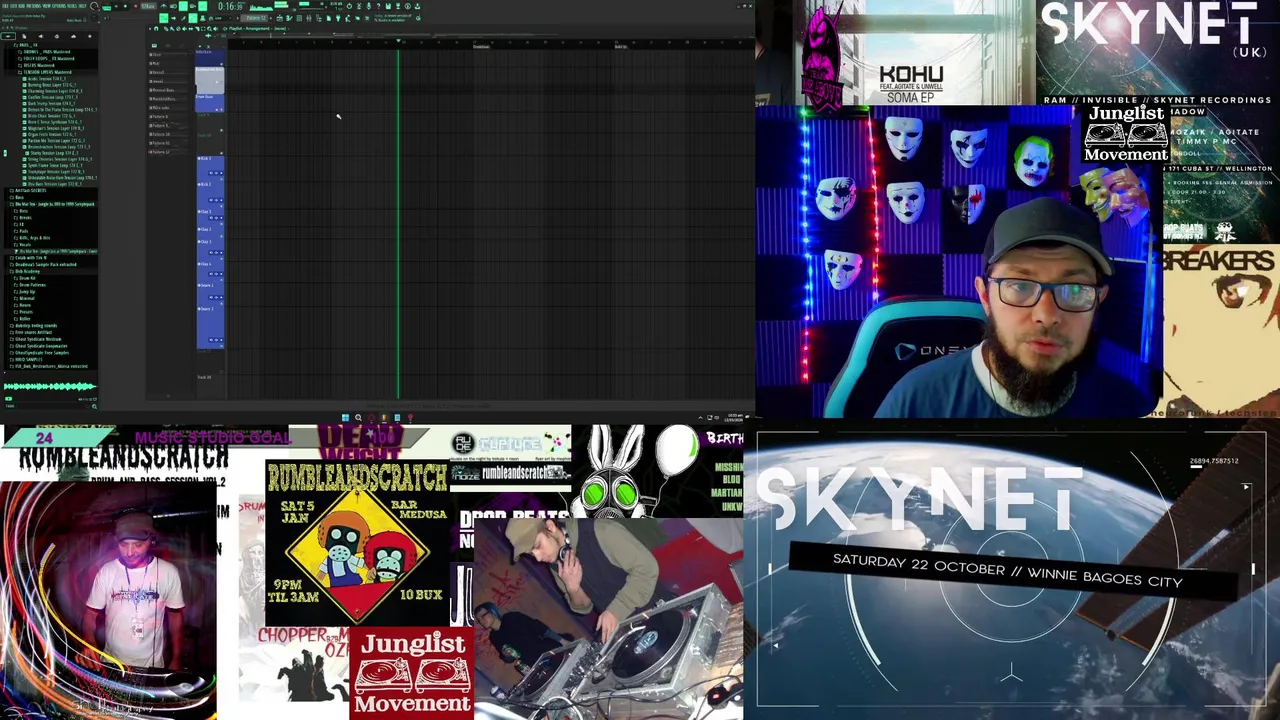Screen dimensions: 1280x720
Task: Select the playlist Slice tool
Action: (x=197, y=29)
